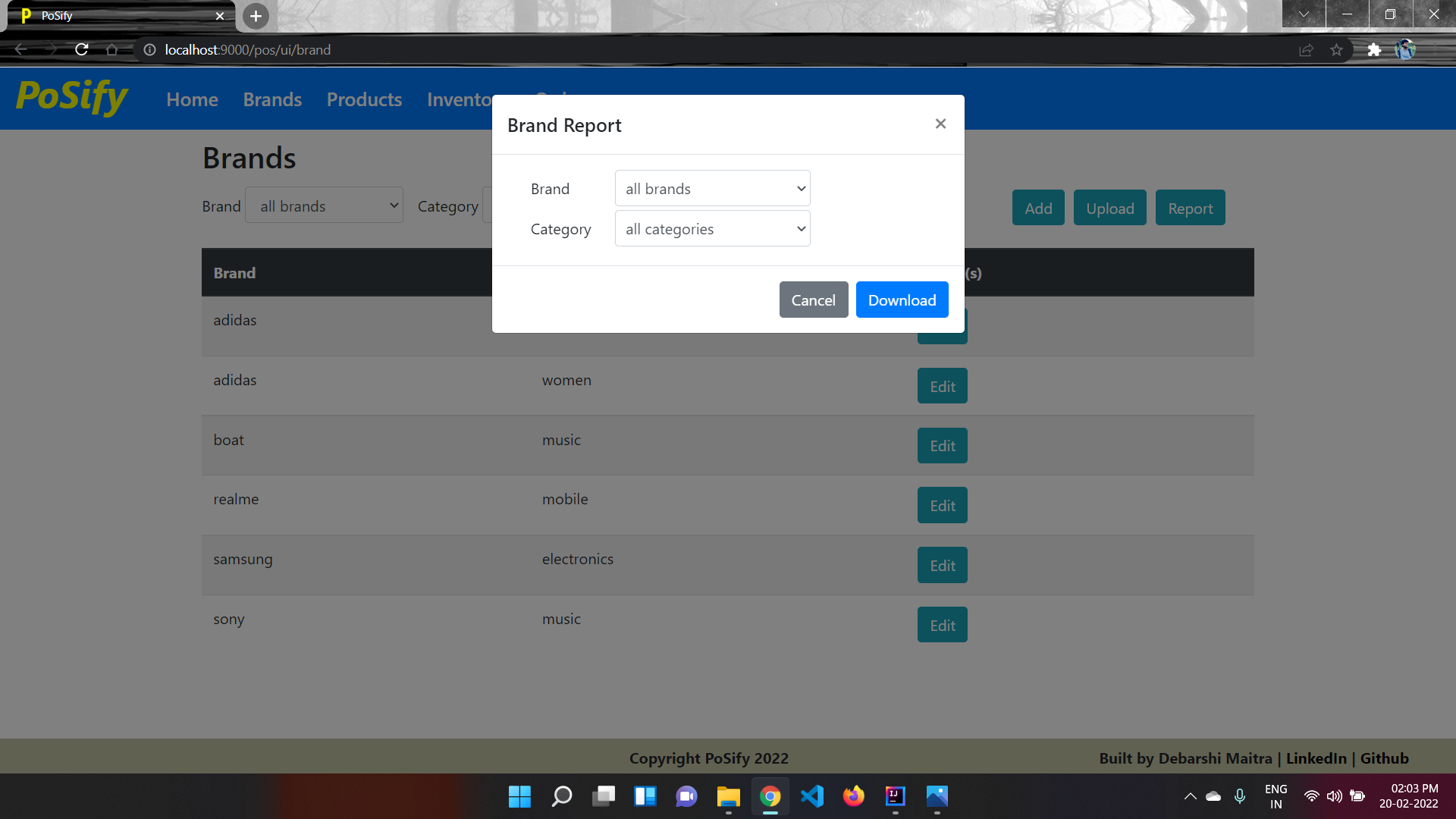Reload the page with refresh icon
Image resolution: width=1456 pixels, height=819 pixels.
point(82,50)
